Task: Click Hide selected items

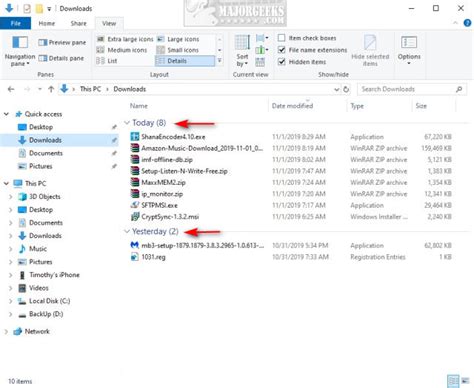Action: coord(370,51)
